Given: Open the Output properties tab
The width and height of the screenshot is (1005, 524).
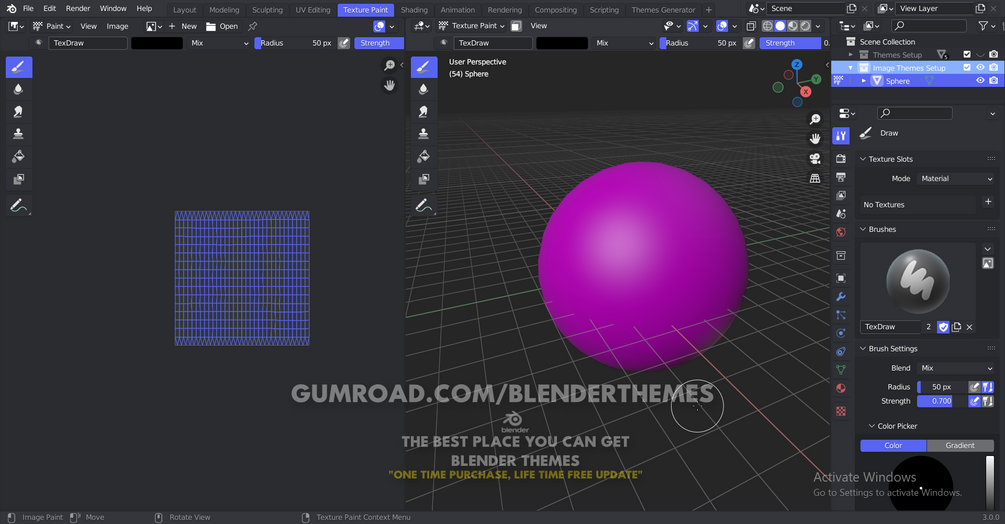Looking at the screenshot, I should 841,177.
